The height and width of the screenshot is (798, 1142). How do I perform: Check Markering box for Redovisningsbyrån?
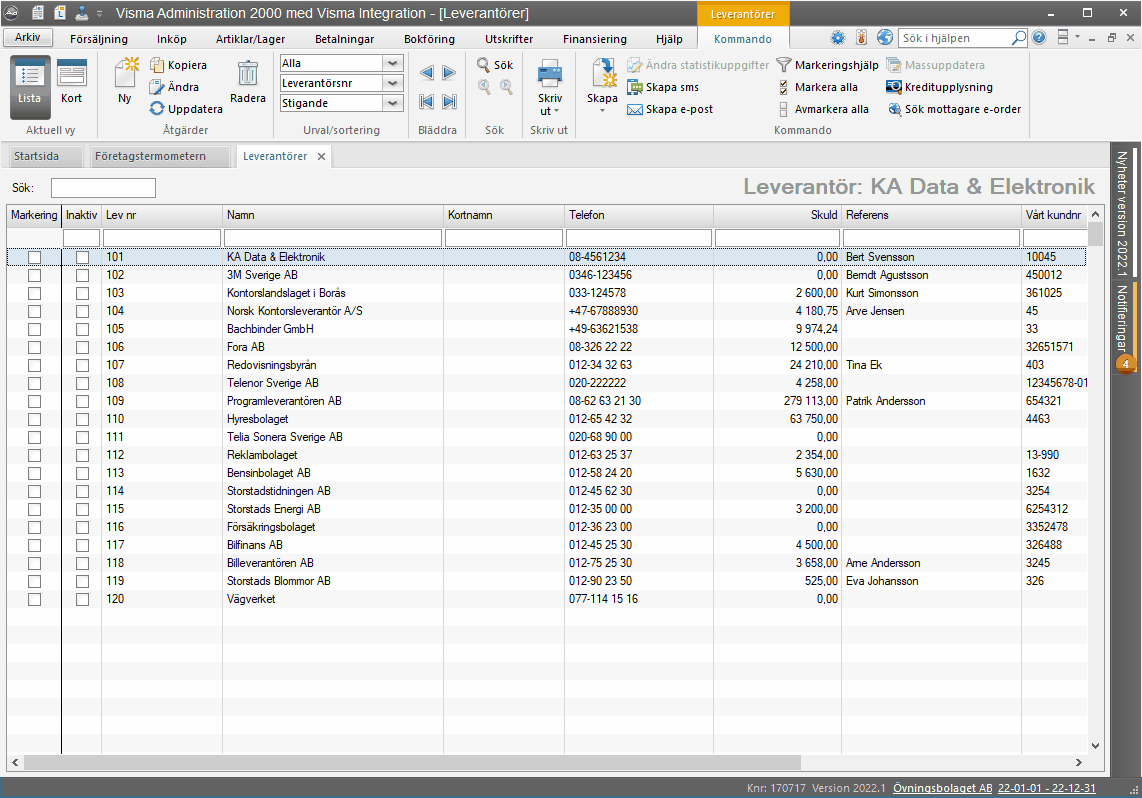click(34, 366)
